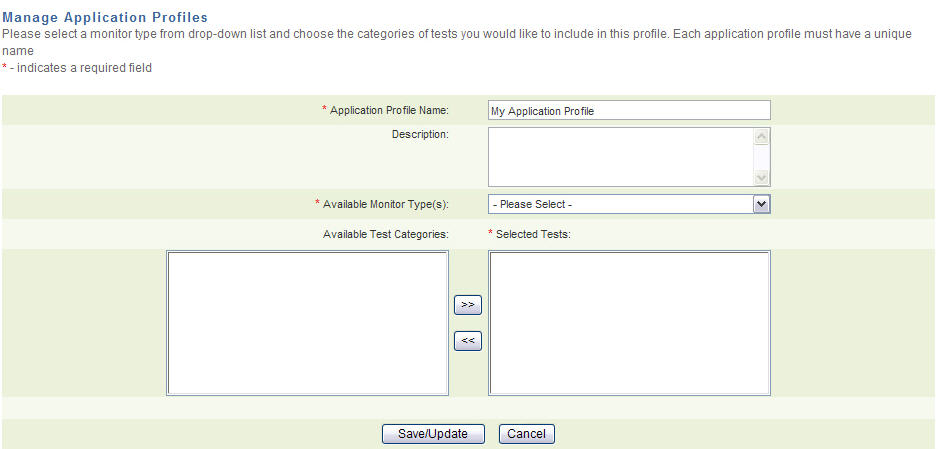Click the Save/Update button

pos(433,434)
